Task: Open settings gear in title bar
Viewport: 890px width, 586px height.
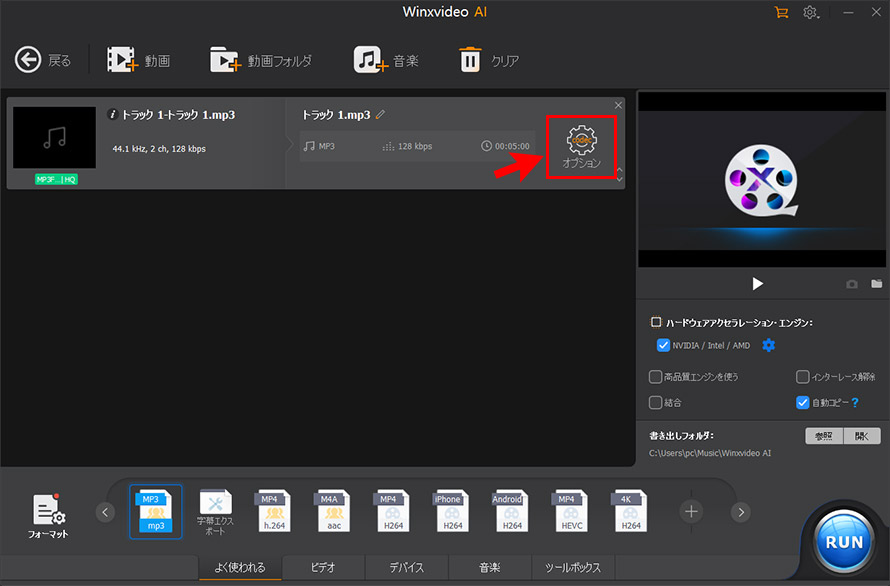Action: coord(811,12)
